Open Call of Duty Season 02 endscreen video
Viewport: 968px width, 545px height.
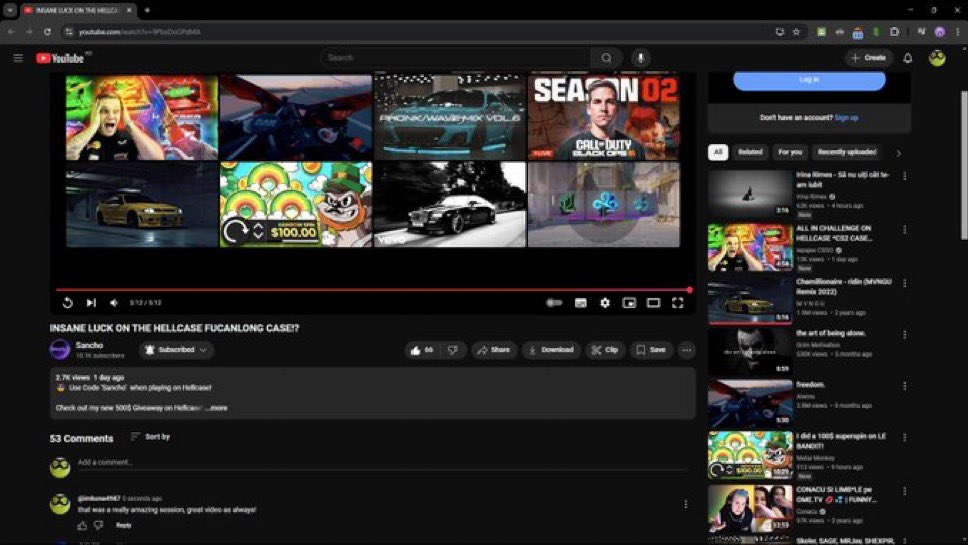click(604, 117)
